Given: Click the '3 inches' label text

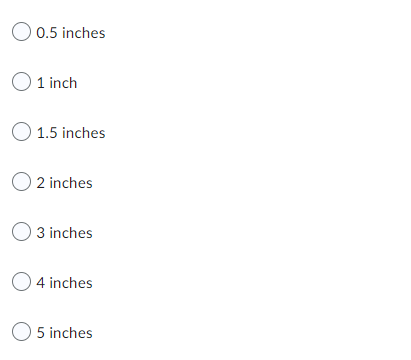Looking at the screenshot, I should (x=64, y=233).
